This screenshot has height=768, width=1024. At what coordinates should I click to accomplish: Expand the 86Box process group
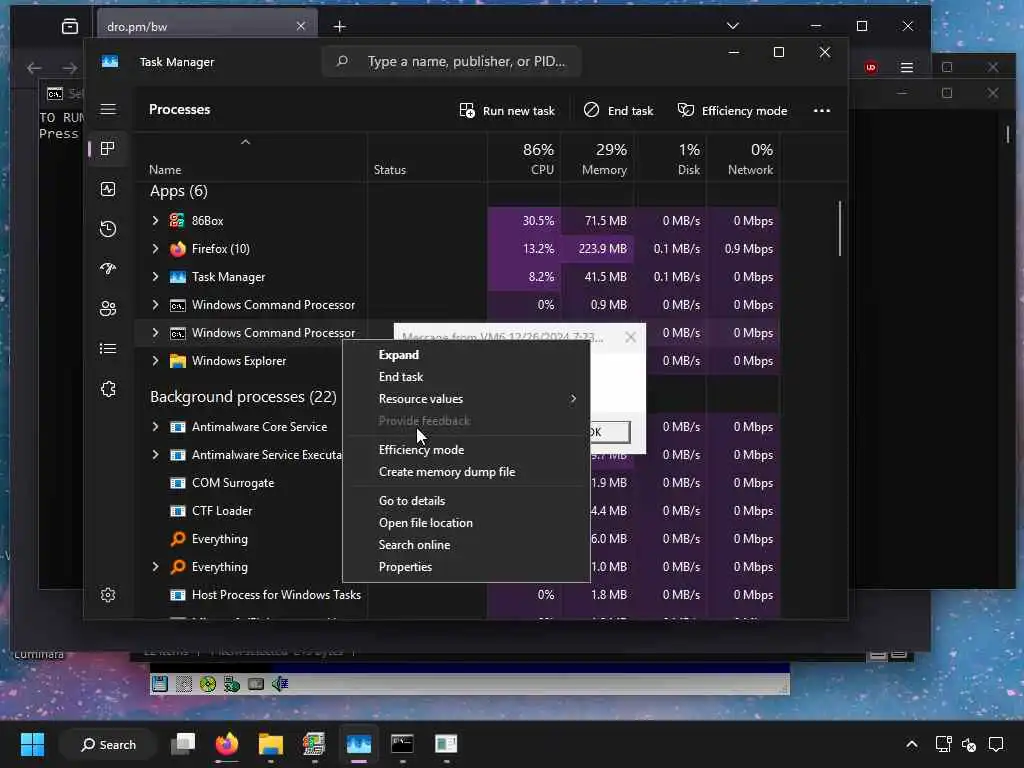tap(155, 221)
